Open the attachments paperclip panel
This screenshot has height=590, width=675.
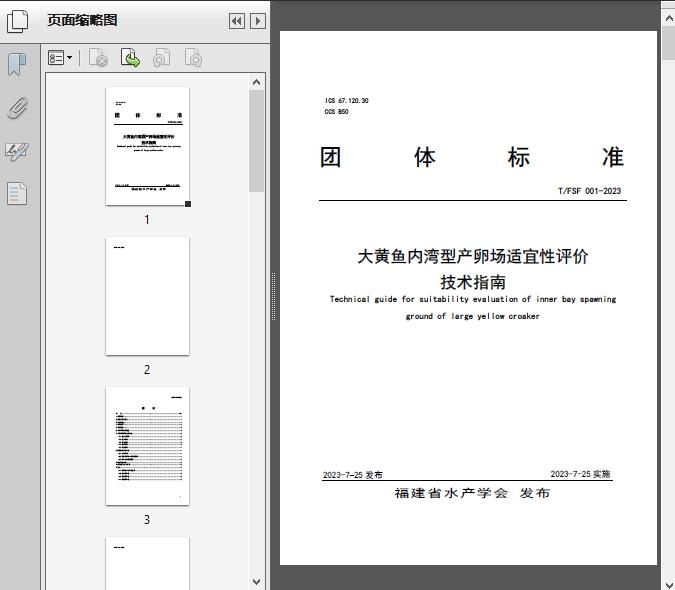(x=17, y=108)
